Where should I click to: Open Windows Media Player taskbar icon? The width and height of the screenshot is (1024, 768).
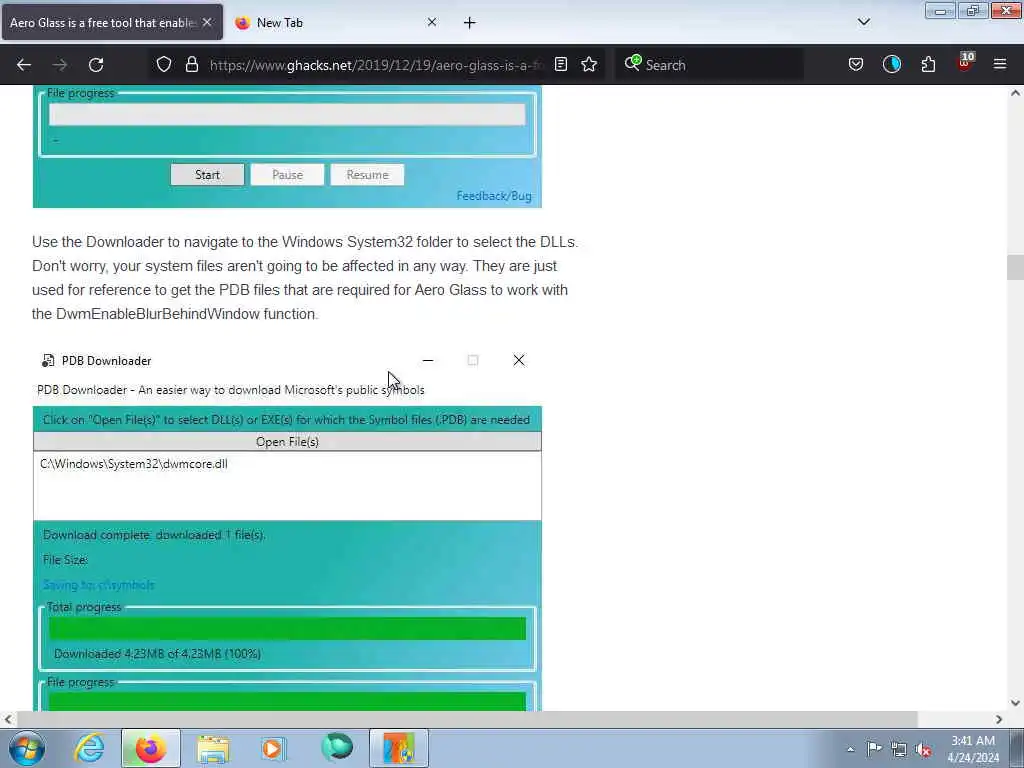click(272, 748)
